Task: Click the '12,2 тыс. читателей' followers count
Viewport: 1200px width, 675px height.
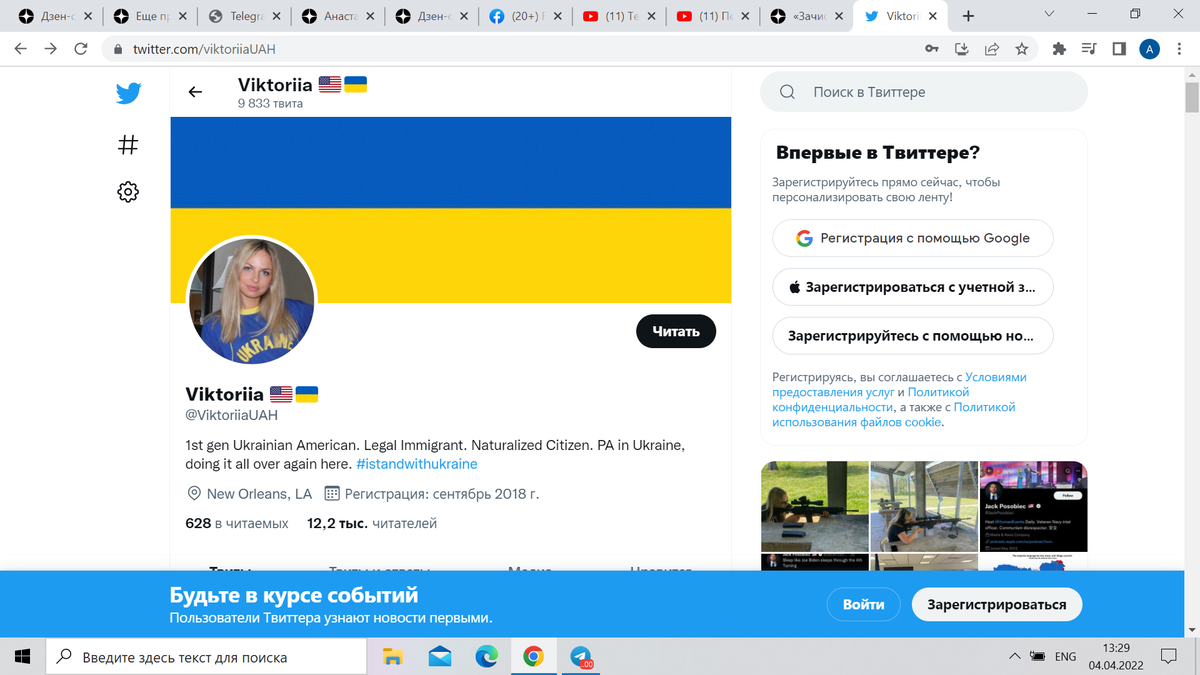Action: [372, 523]
